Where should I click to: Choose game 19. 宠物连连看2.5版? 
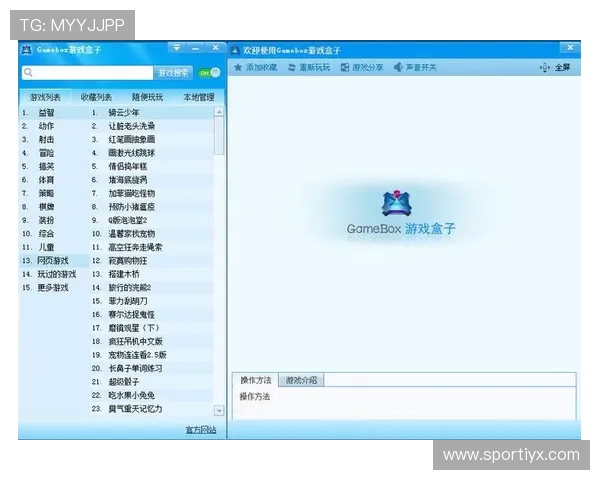152,355
